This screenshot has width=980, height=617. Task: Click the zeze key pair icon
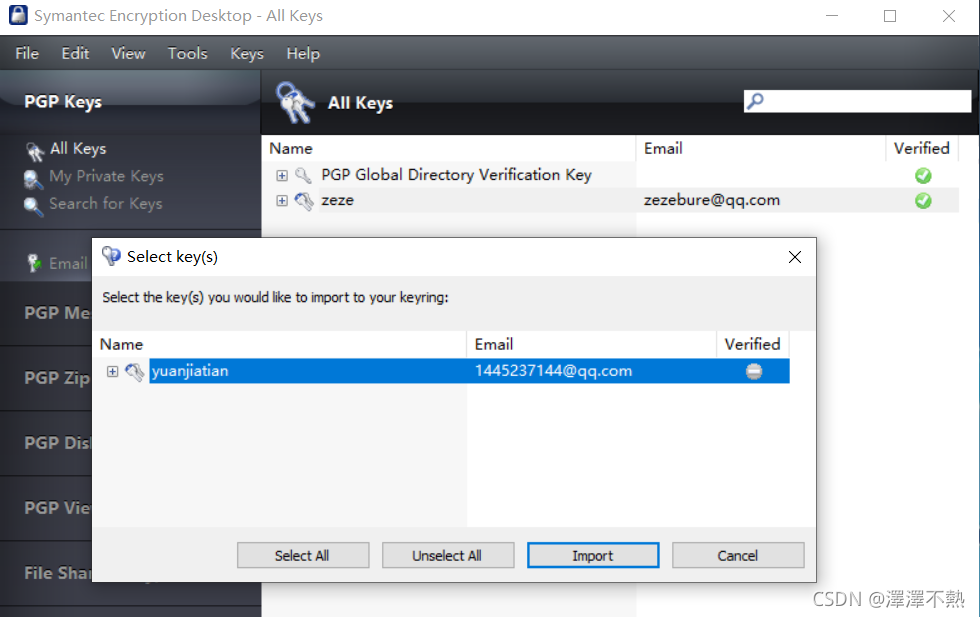click(304, 201)
